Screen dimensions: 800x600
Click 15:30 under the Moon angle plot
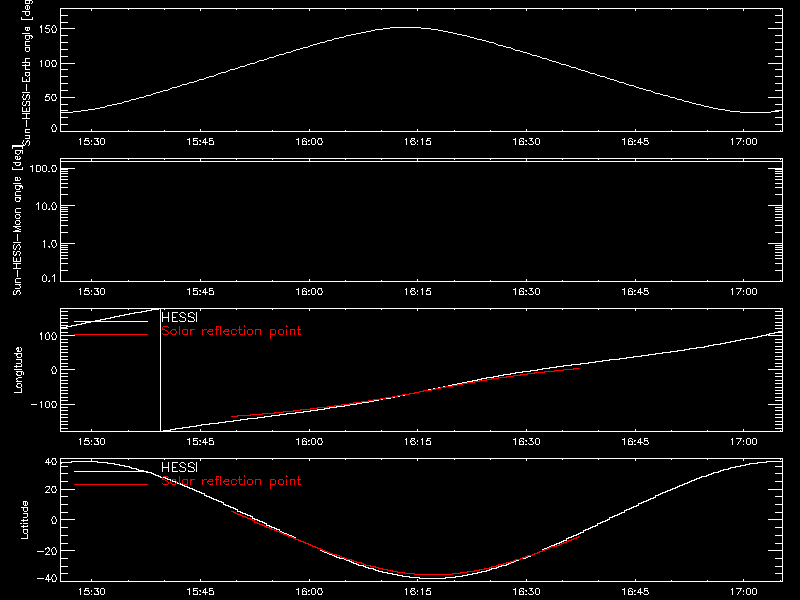[x=92, y=291]
